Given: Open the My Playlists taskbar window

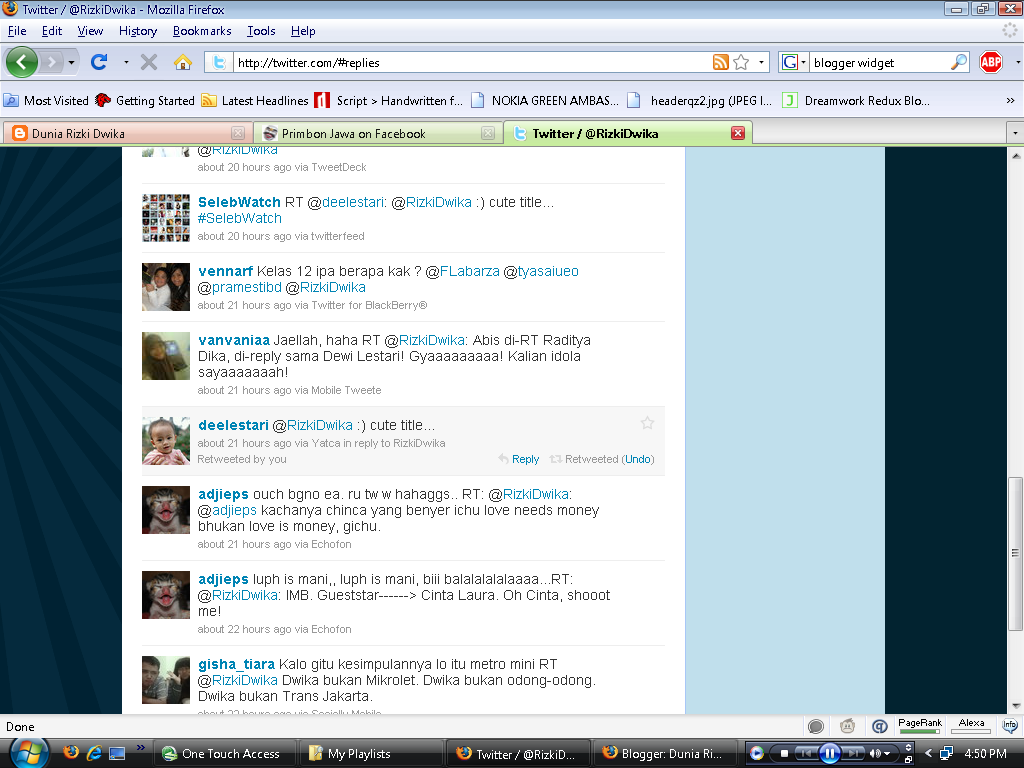Looking at the screenshot, I should (370, 754).
